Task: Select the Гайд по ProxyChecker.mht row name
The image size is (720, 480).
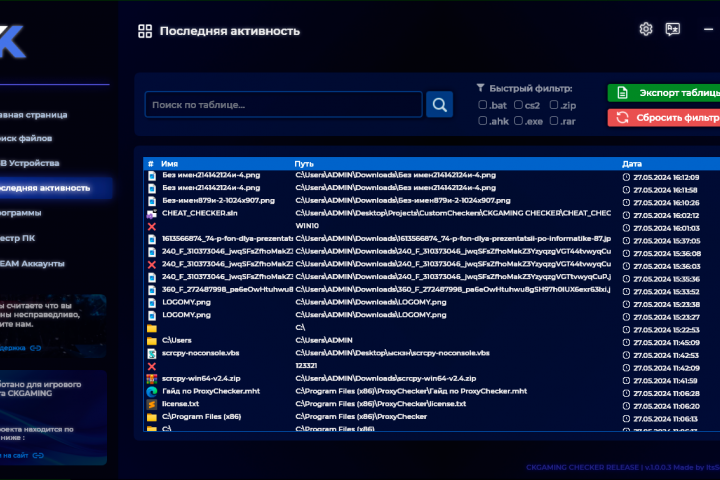Action: pos(211,391)
